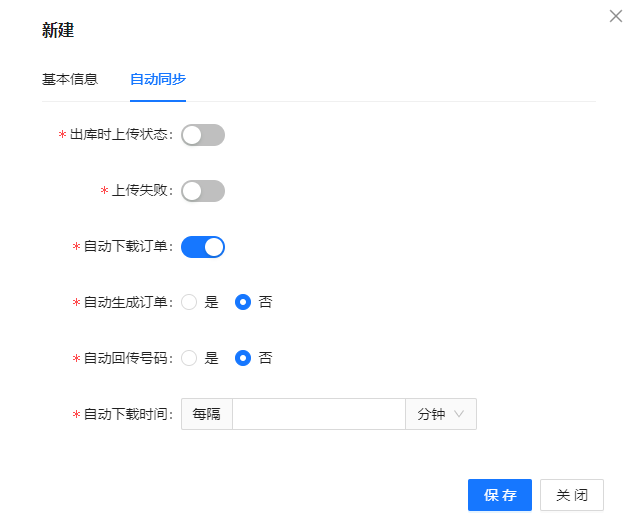Close the 新建 dialog with the X icon
This screenshot has height=526, width=636.
click(616, 17)
